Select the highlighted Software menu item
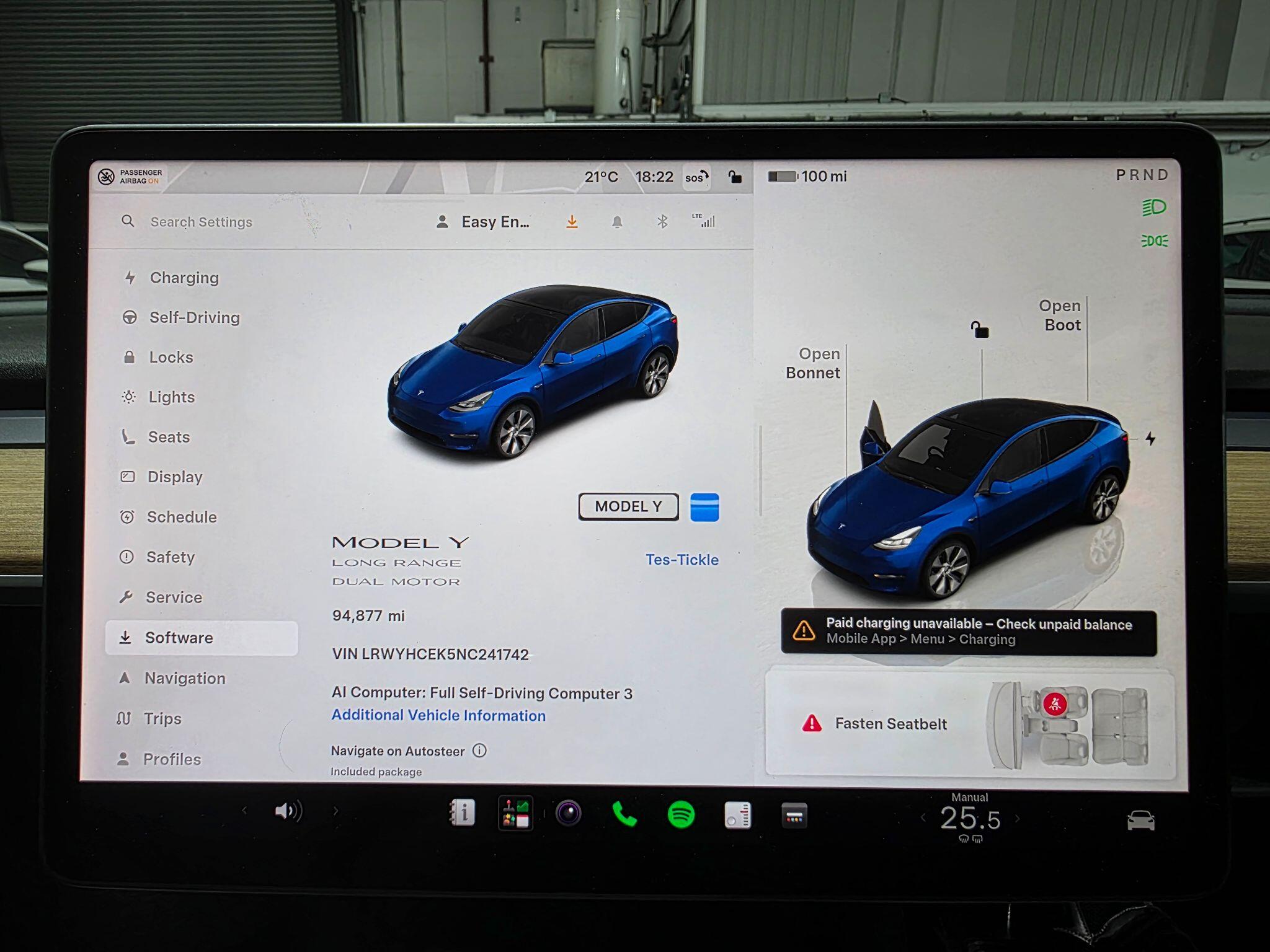This screenshot has height=952, width=1270. [x=202, y=638]
